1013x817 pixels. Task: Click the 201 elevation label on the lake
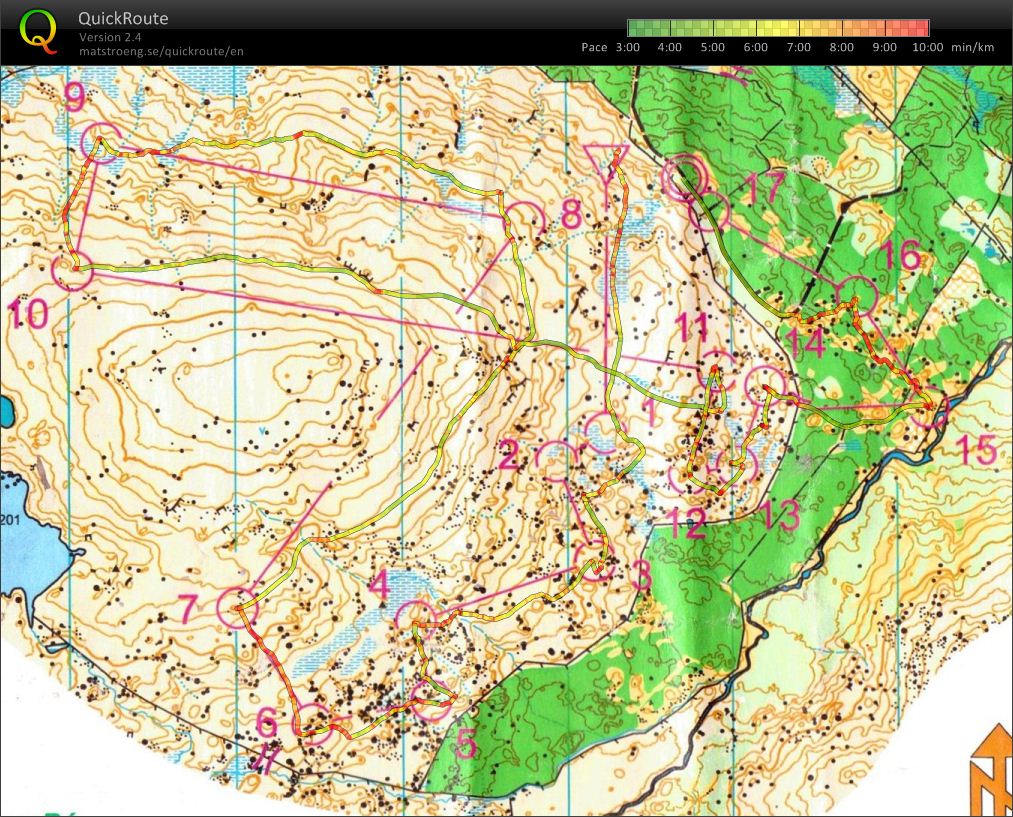pyautogui.click(x=10, y=519)
